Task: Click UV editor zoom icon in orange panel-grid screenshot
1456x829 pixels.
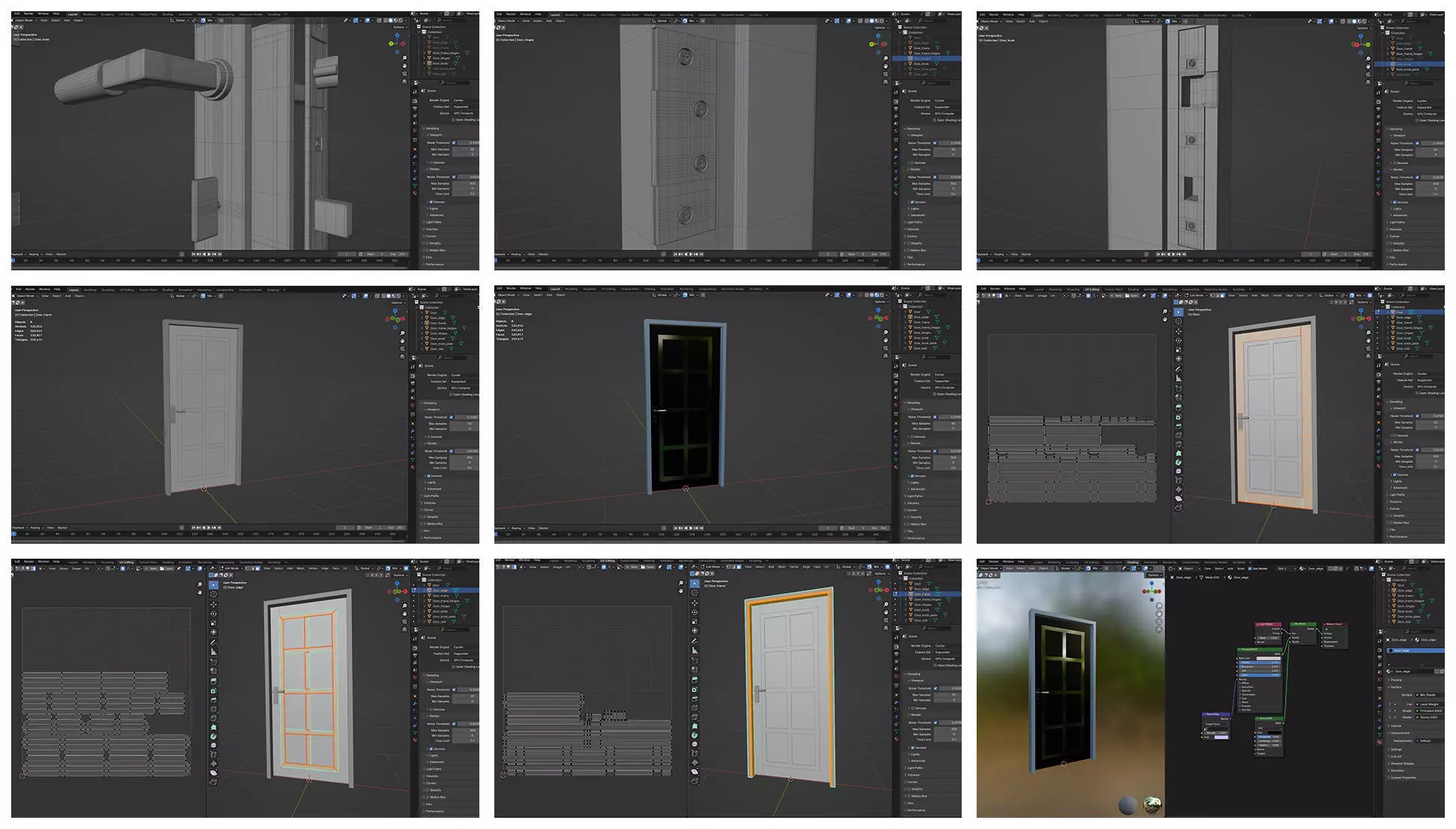Action: coord(200,585)
